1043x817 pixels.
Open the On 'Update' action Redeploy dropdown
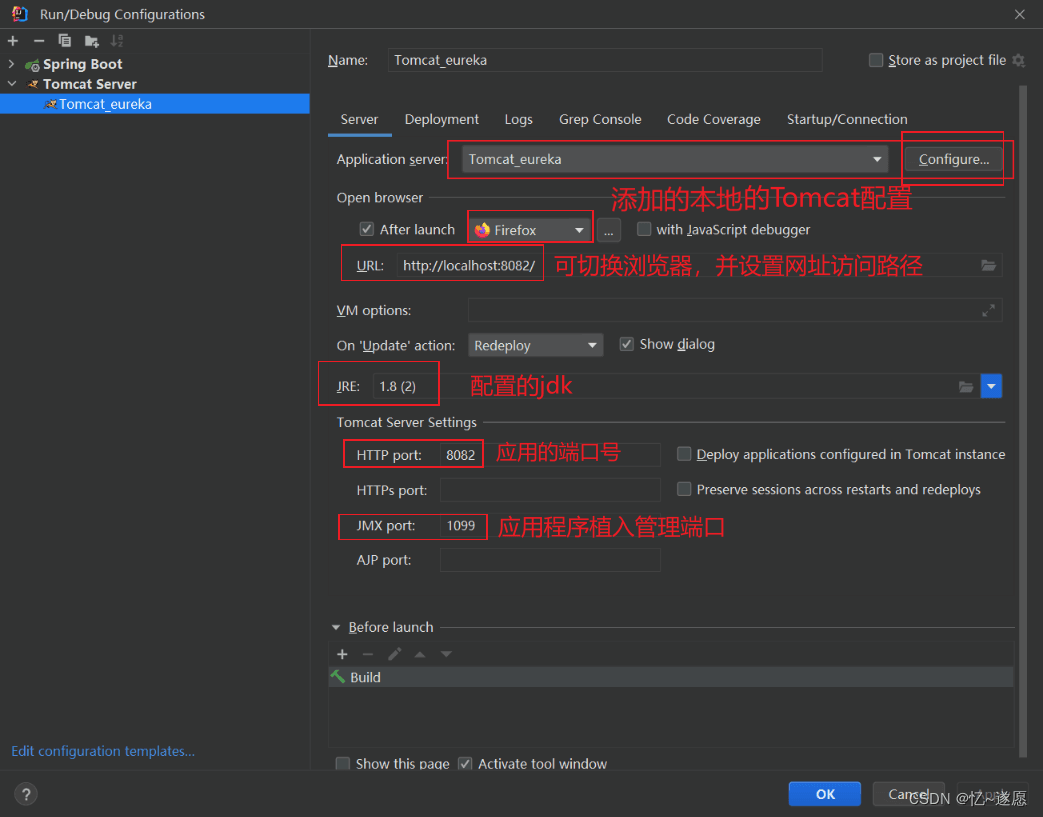coord(535,345)
